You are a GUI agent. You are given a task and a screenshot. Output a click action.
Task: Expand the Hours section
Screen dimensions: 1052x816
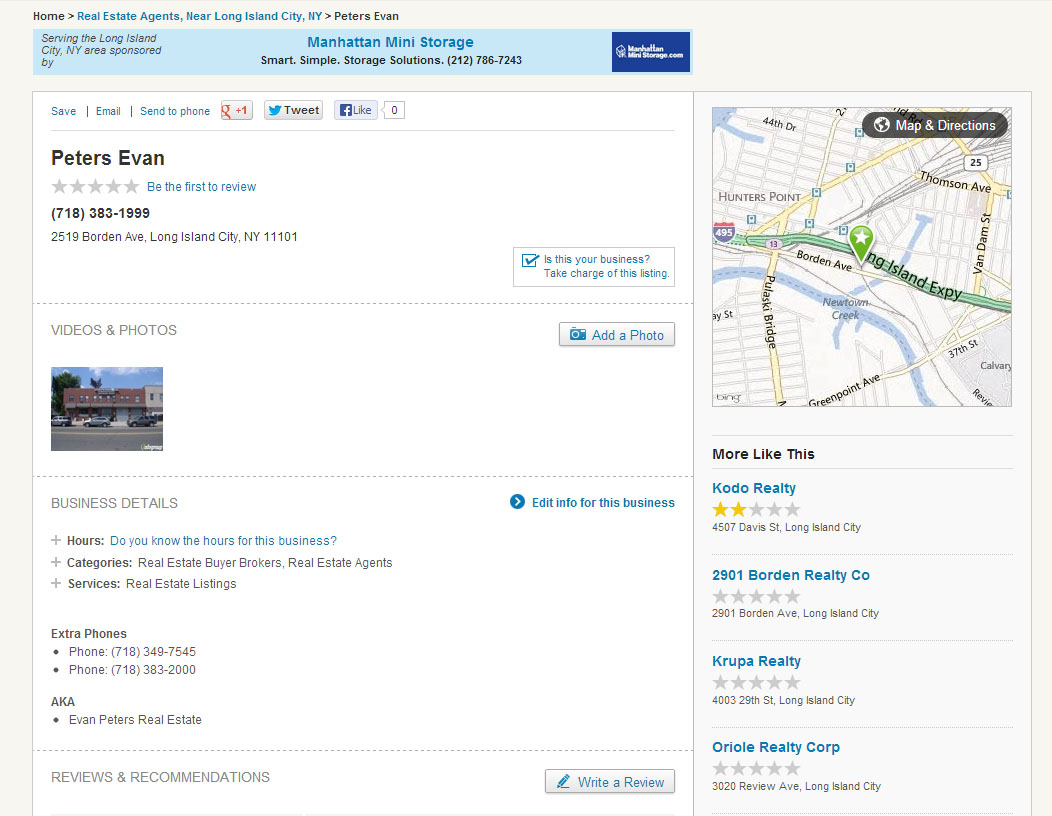tap(56, 541)
